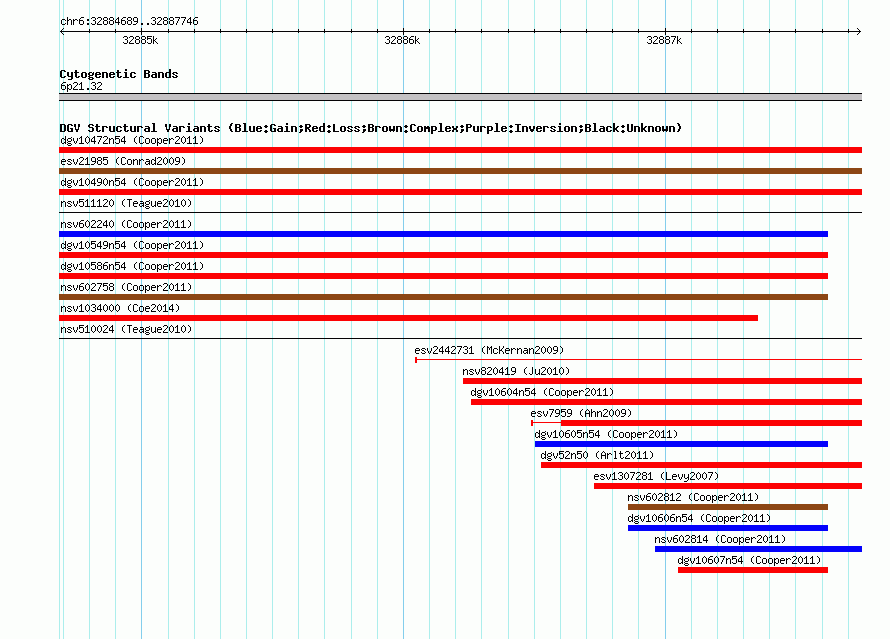Select the red bar under dgv10490n54
This screenshot has height=639, width=890.
(x=460, y=192)
